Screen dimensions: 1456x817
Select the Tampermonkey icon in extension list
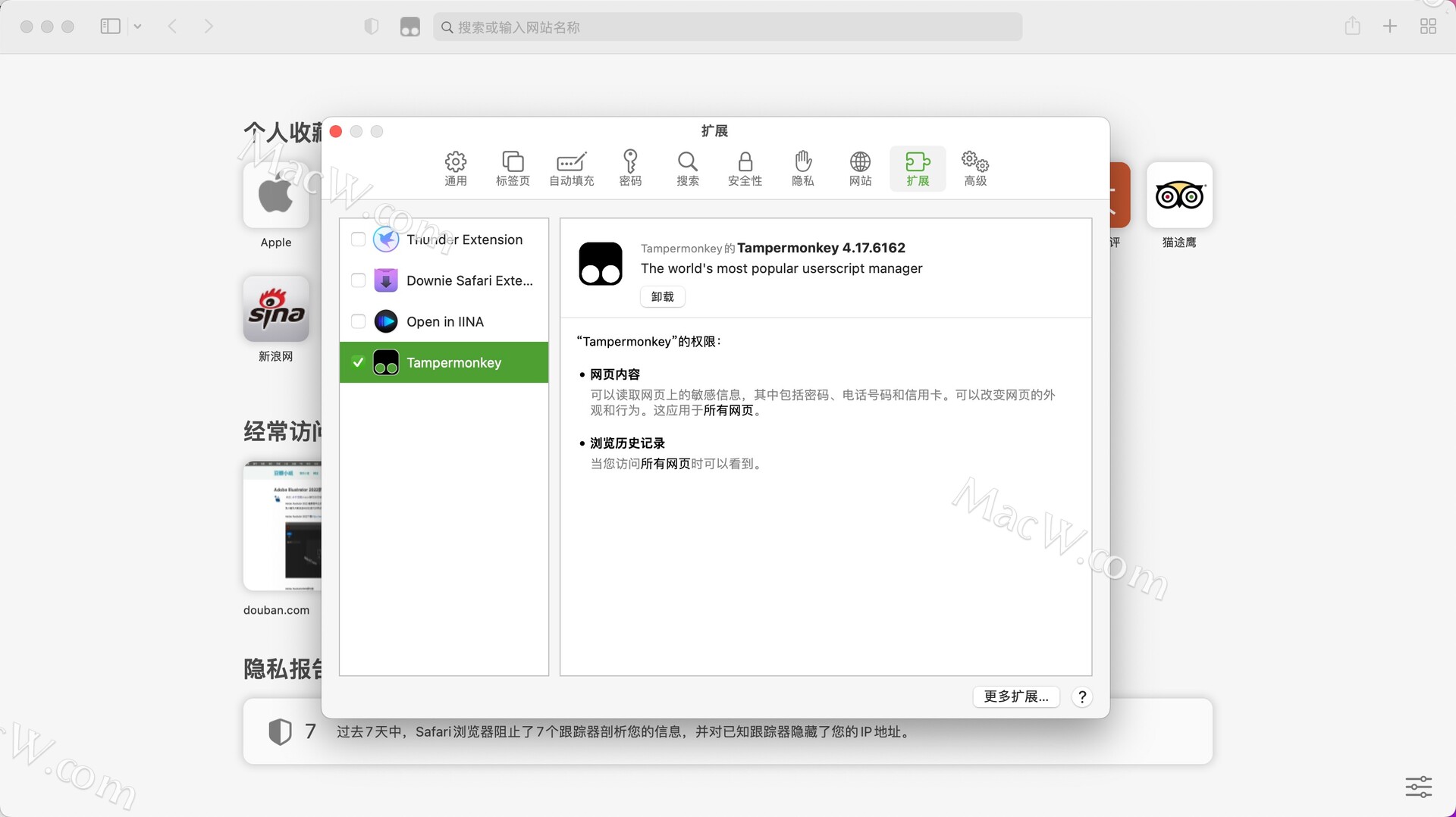pyautogui.click(x=386, y=362)
